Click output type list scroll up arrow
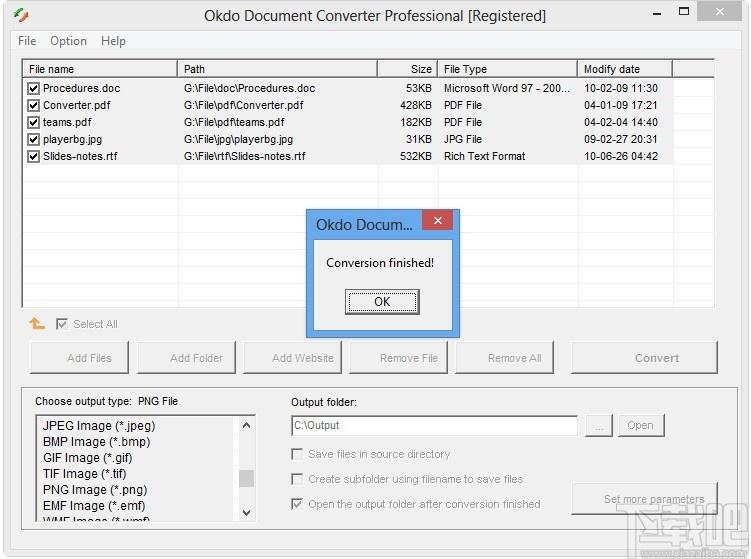Viewport: 751px width, 559px height. click(x=246, y=425)
